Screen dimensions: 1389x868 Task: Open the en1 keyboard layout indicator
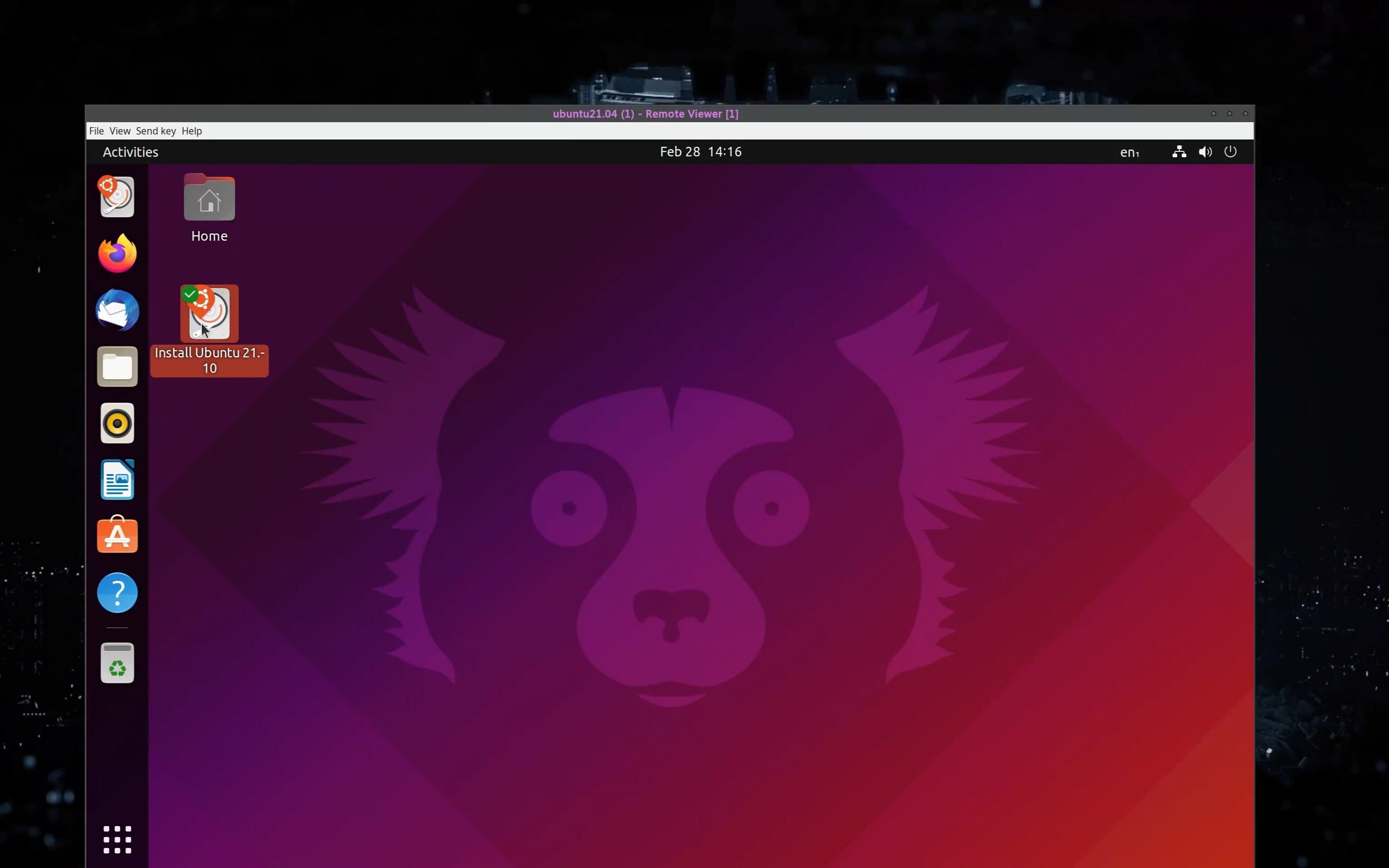click(x=1129, y=151)
